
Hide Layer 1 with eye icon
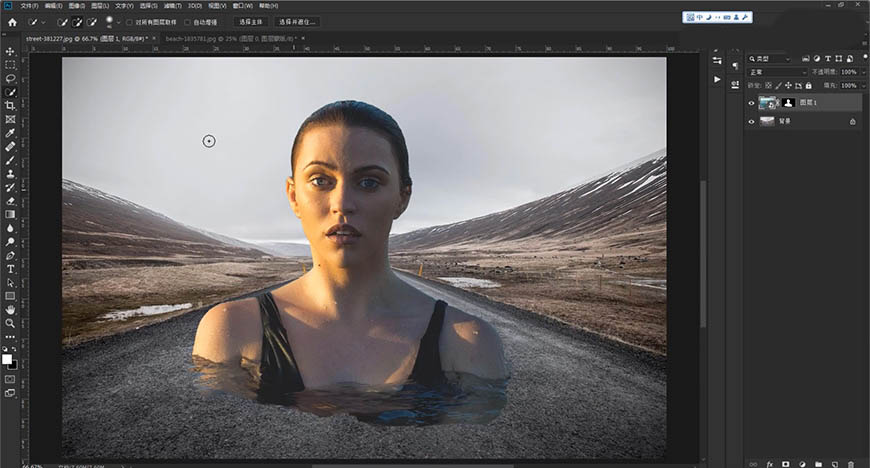[x=752, y=103]
